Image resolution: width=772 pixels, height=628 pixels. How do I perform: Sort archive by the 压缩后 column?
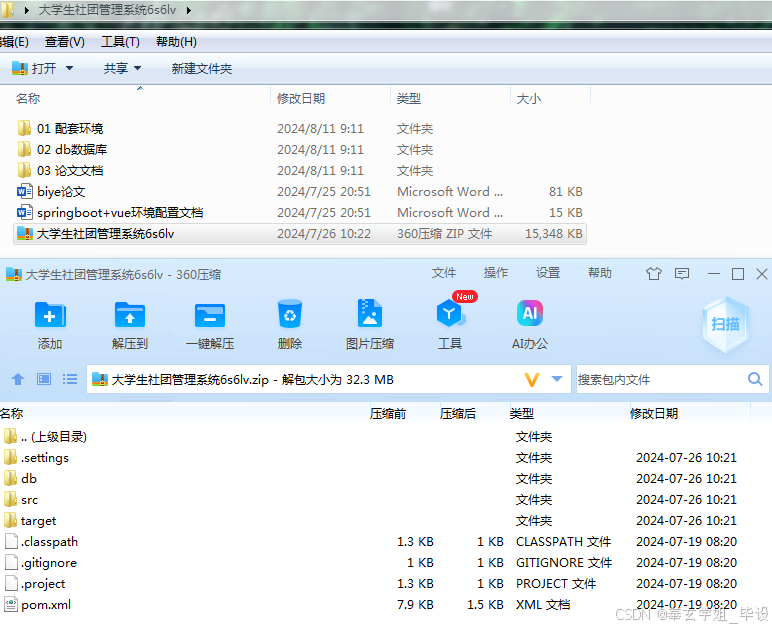pyautogui.click(x=458, y=413)
